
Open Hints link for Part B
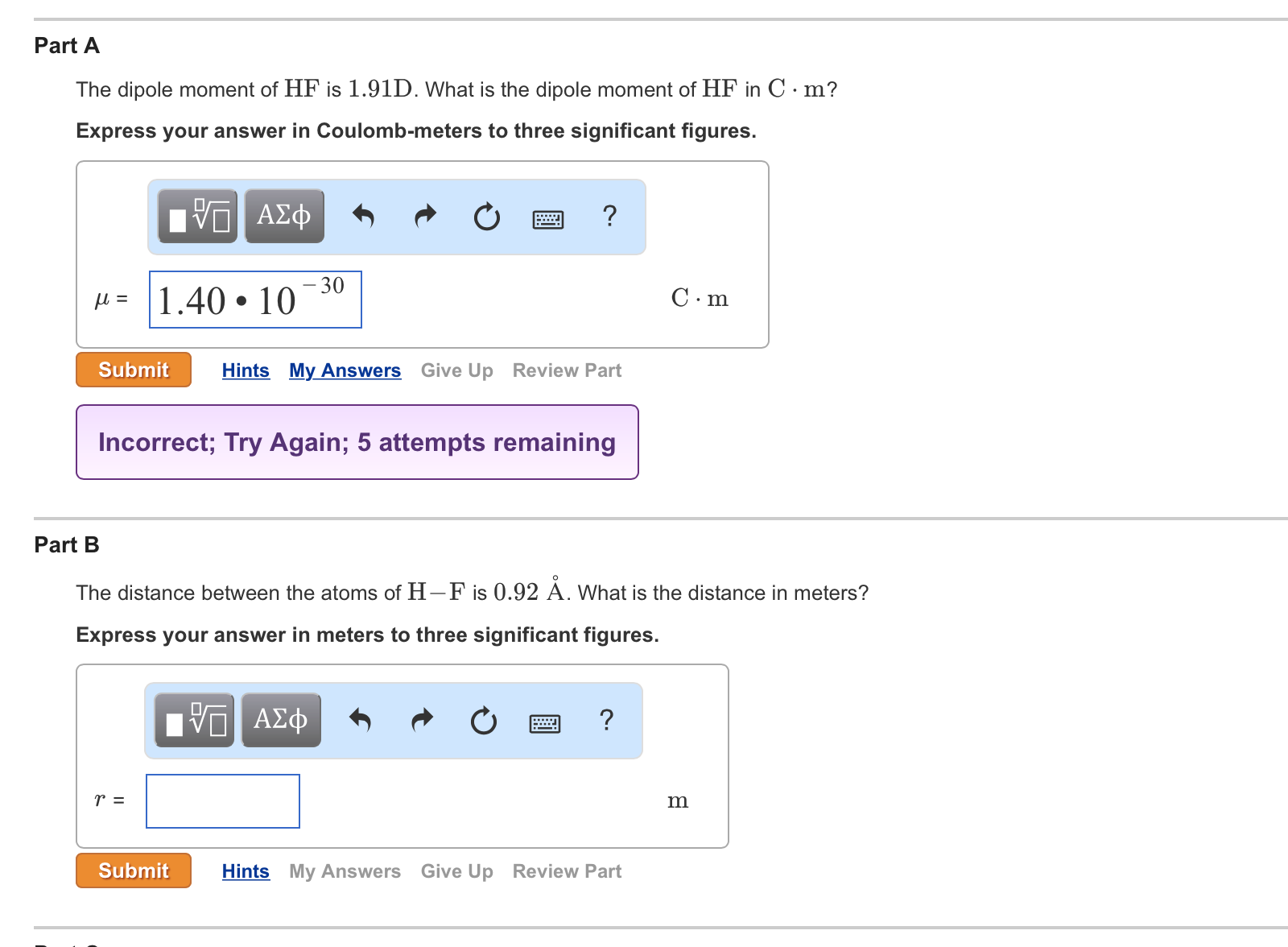click(x=246, y=871)
